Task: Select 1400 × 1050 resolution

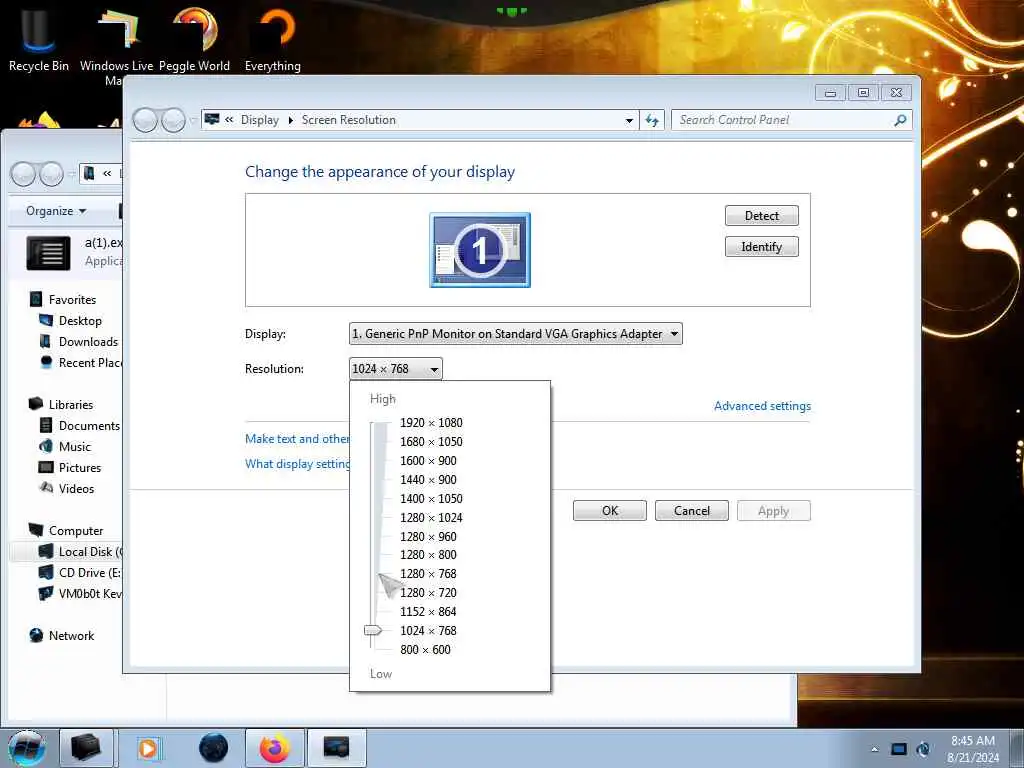Action: tap(431, 498)
